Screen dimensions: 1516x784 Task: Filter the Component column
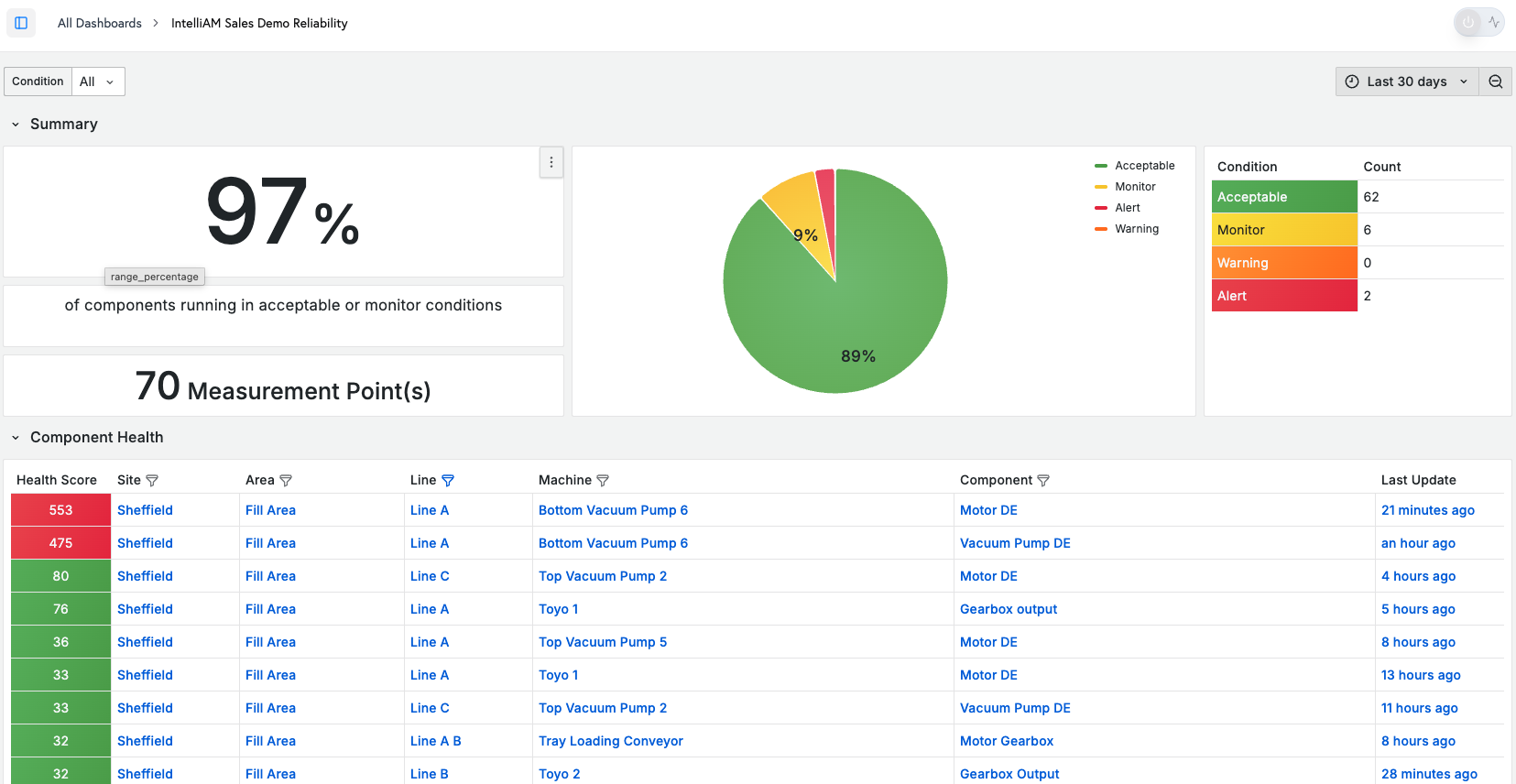pyautogui.click(x=1043, y=480)
